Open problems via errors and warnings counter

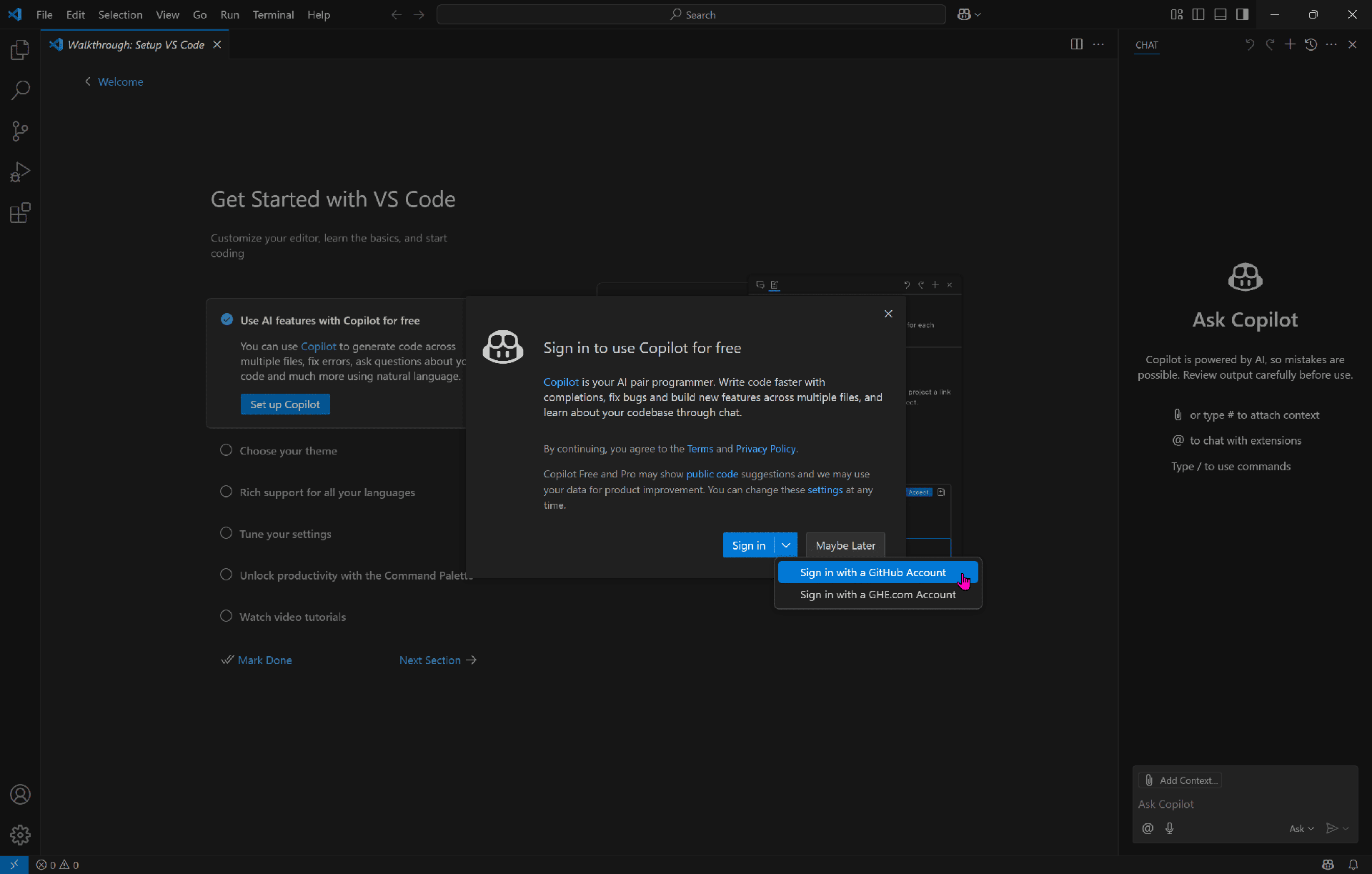[x=58, y=865]
